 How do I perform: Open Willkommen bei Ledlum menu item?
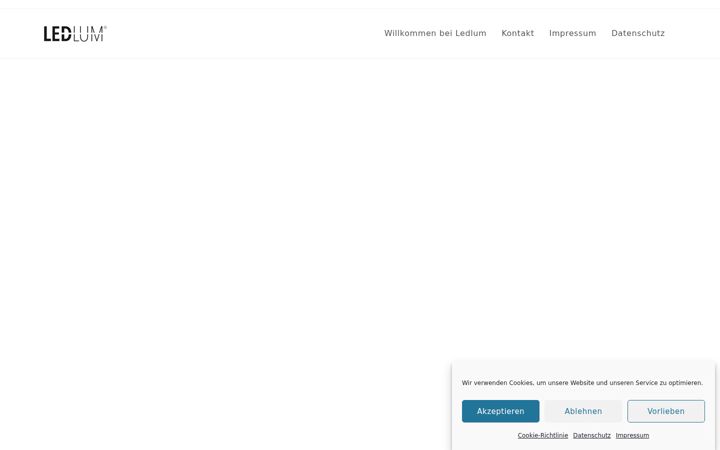pos(435,33)
